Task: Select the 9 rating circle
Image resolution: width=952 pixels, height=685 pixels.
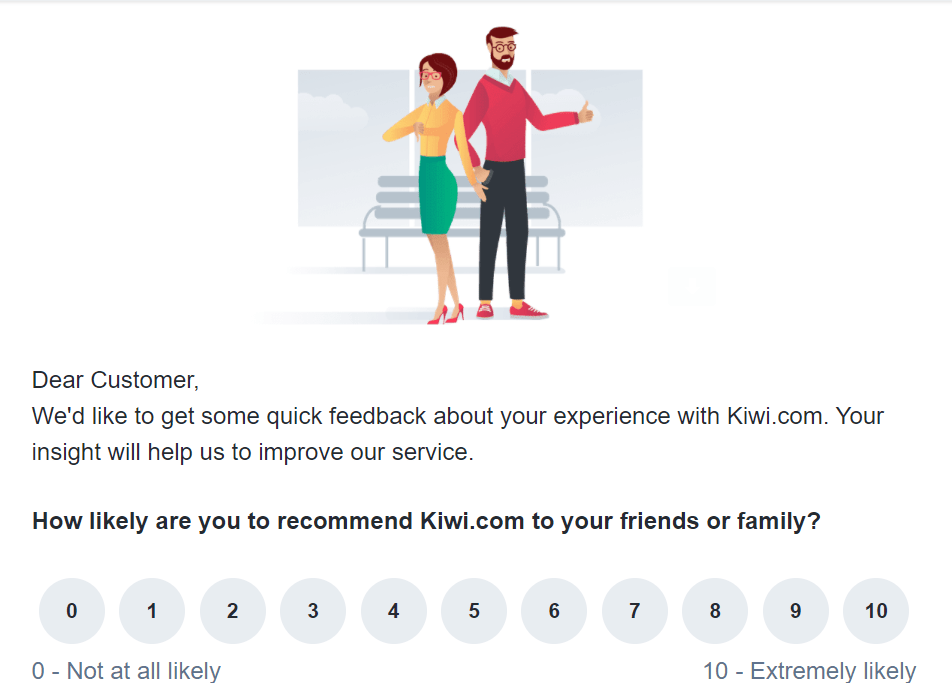Action: pos(795,610)
